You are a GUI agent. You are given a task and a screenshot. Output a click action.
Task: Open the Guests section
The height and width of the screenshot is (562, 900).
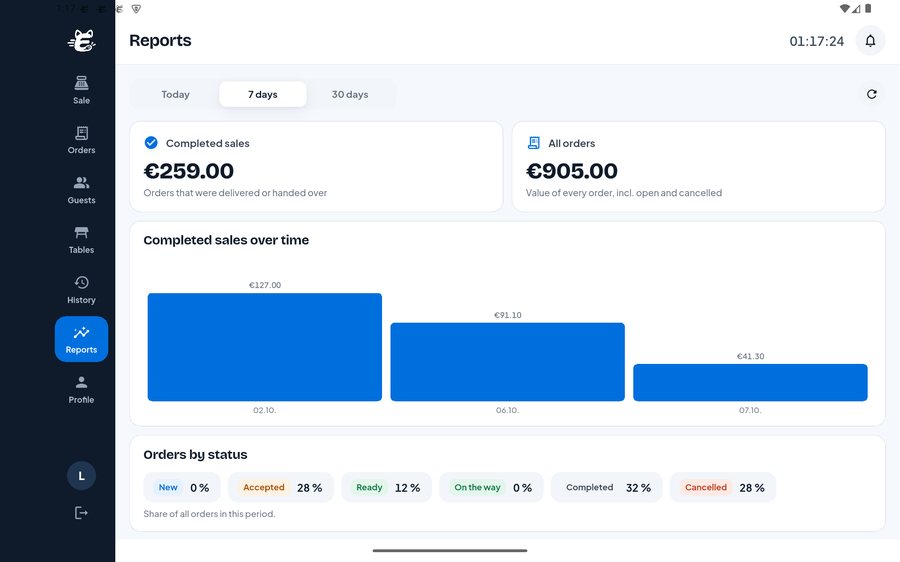coord(81,190)
